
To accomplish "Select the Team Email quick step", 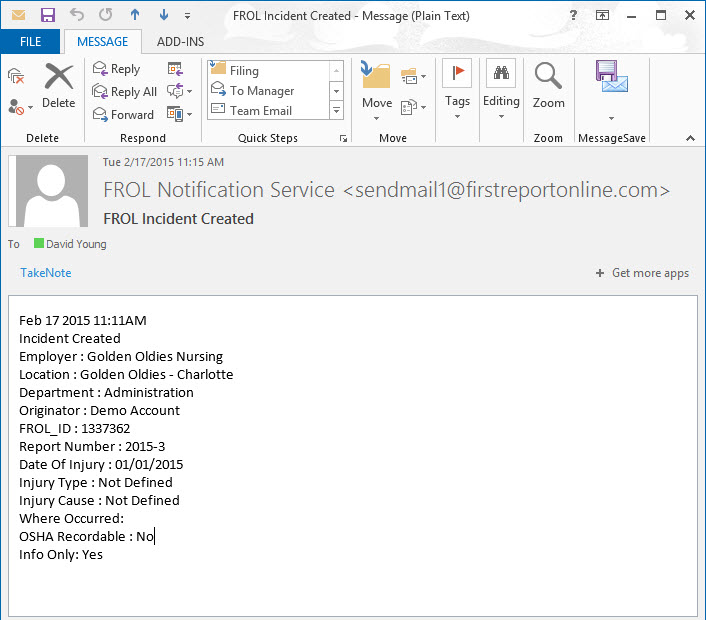I will coord(260,111).
